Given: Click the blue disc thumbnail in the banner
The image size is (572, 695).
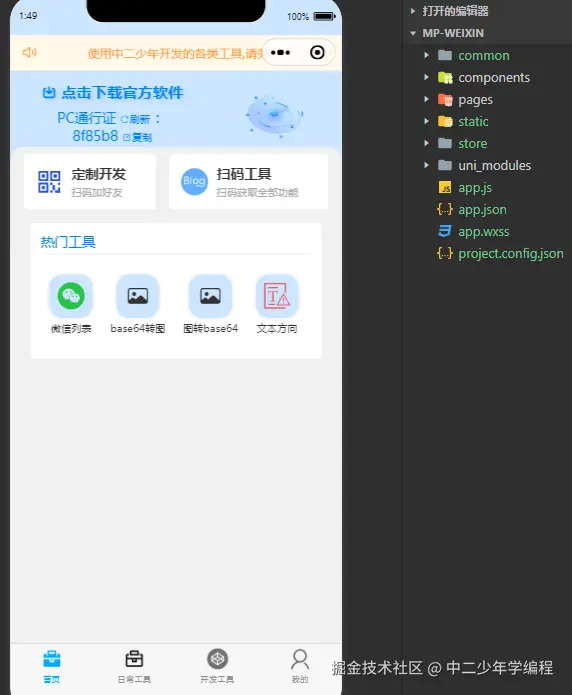Looking at the screenshot, I should pyautogui.click(x=274, y=115).
